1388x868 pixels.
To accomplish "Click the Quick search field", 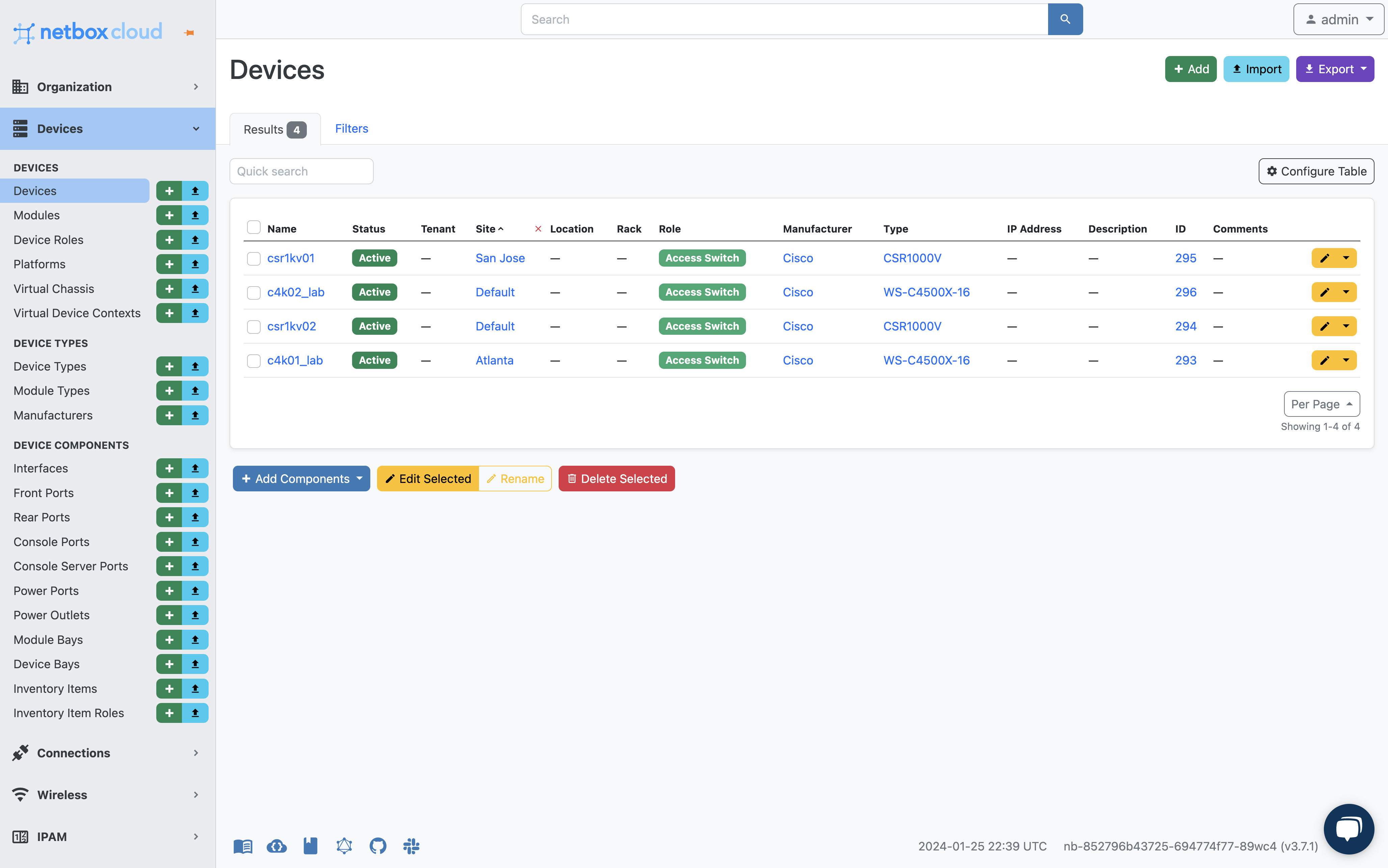I will 301,171.
